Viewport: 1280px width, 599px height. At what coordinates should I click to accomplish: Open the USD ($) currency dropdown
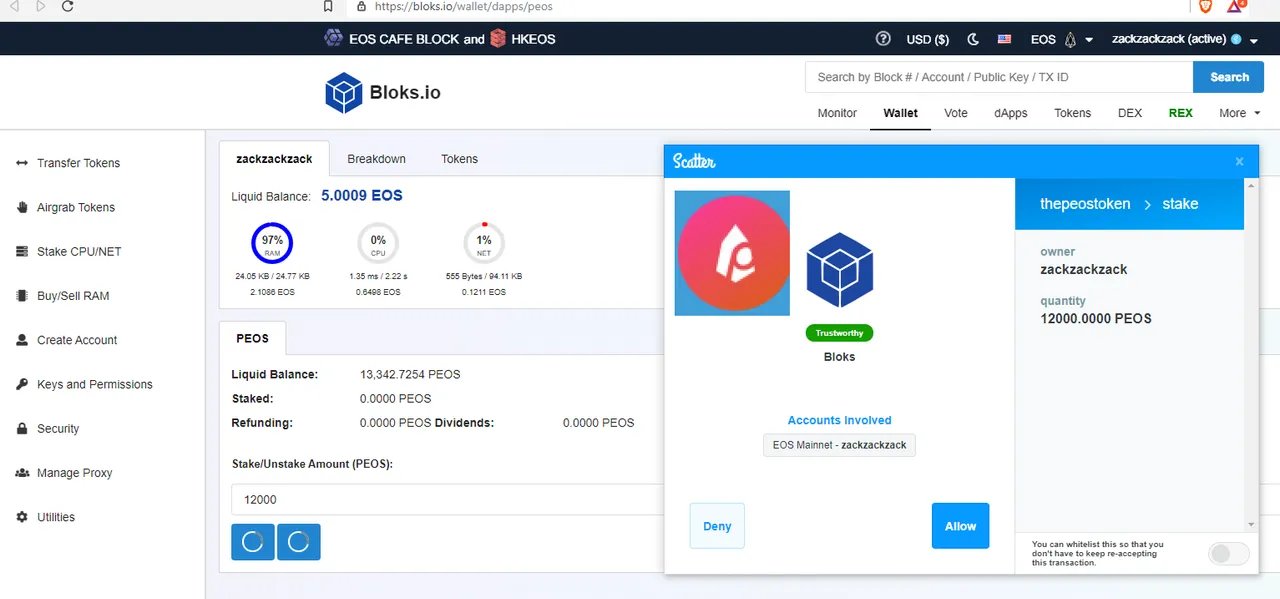click(927, 39)
